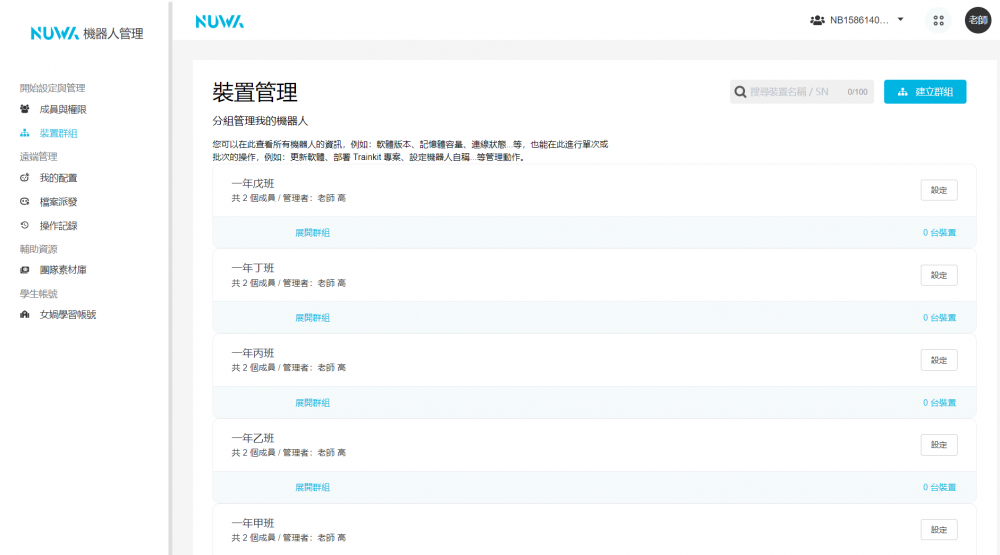Click the 圖隊素材庫 image library icon
The height and width of the screenshot is (555, 1000).
pos(25,270)
